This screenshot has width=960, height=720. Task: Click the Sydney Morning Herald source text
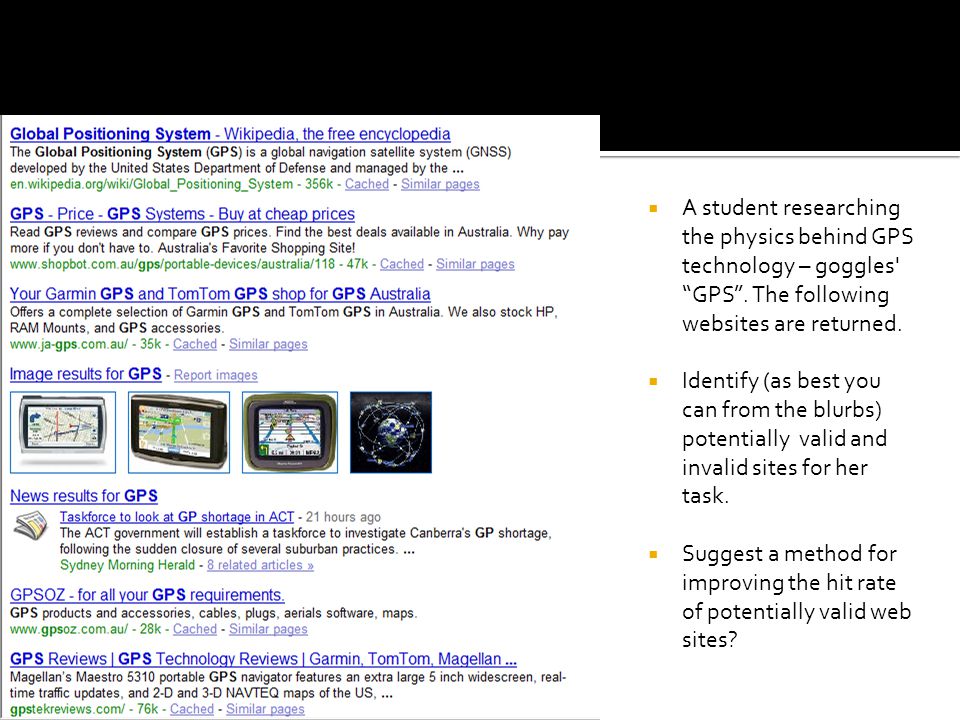127,565
